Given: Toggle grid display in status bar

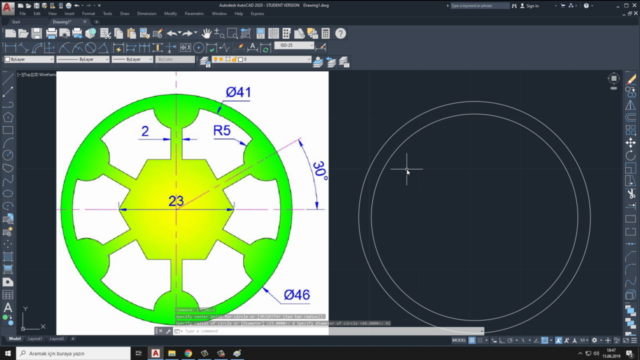Looking at the screenshot, I should point(472,340).
